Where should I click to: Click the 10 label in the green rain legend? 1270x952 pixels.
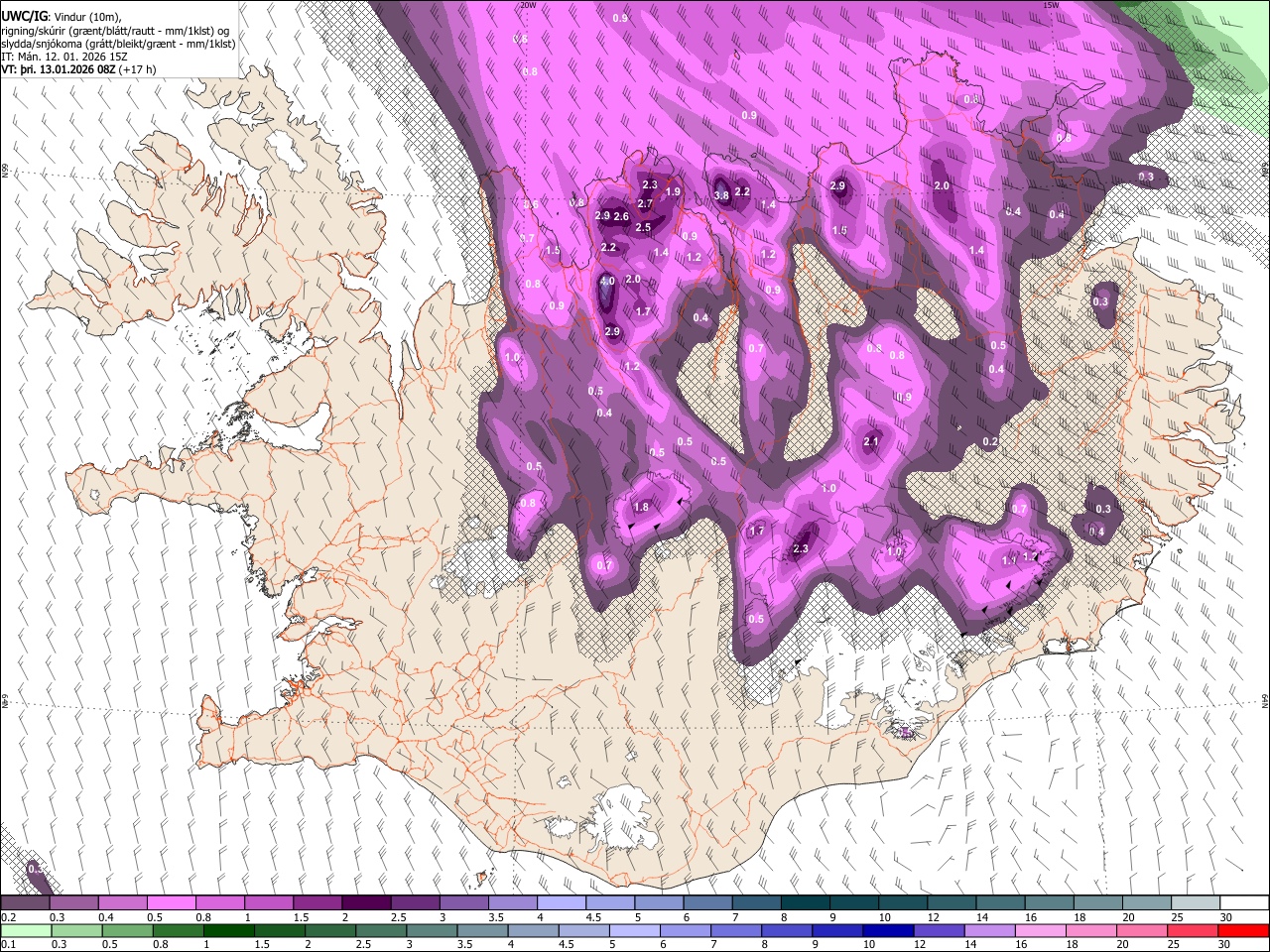[x=869, y=945]
